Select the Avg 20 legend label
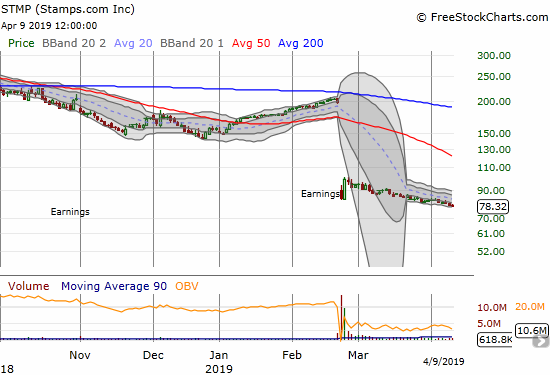This screenshot has height=375, width=550. tap(133, 43)
